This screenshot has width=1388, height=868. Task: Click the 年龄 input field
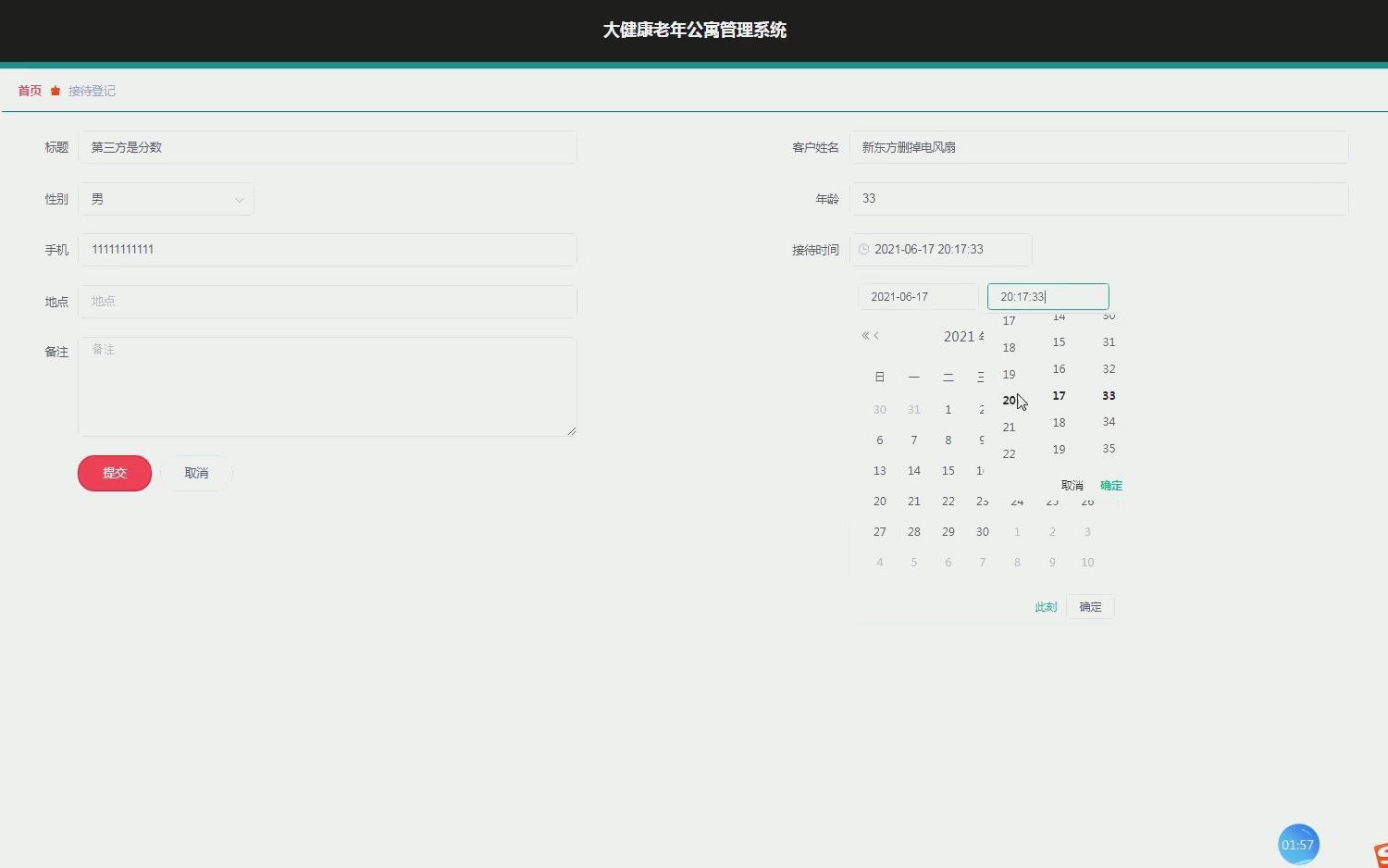coord(1098,199)
